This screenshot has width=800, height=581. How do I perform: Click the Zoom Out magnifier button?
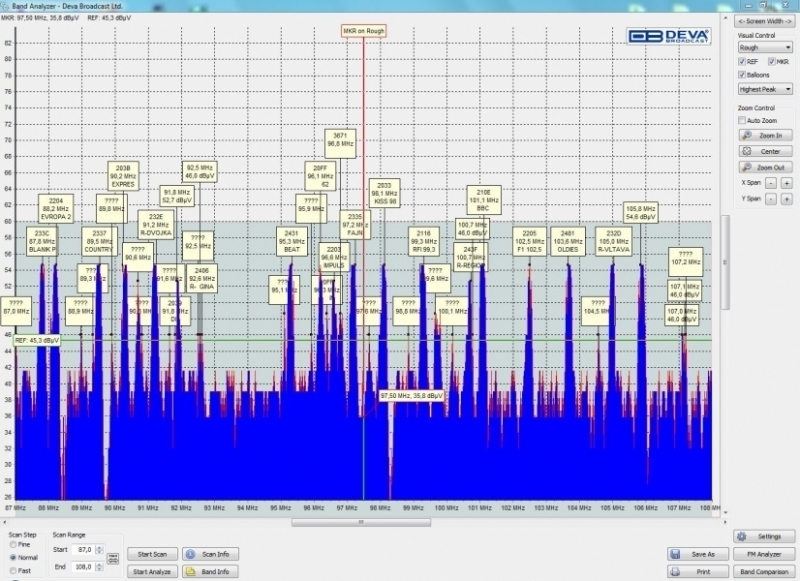(765, 167)
